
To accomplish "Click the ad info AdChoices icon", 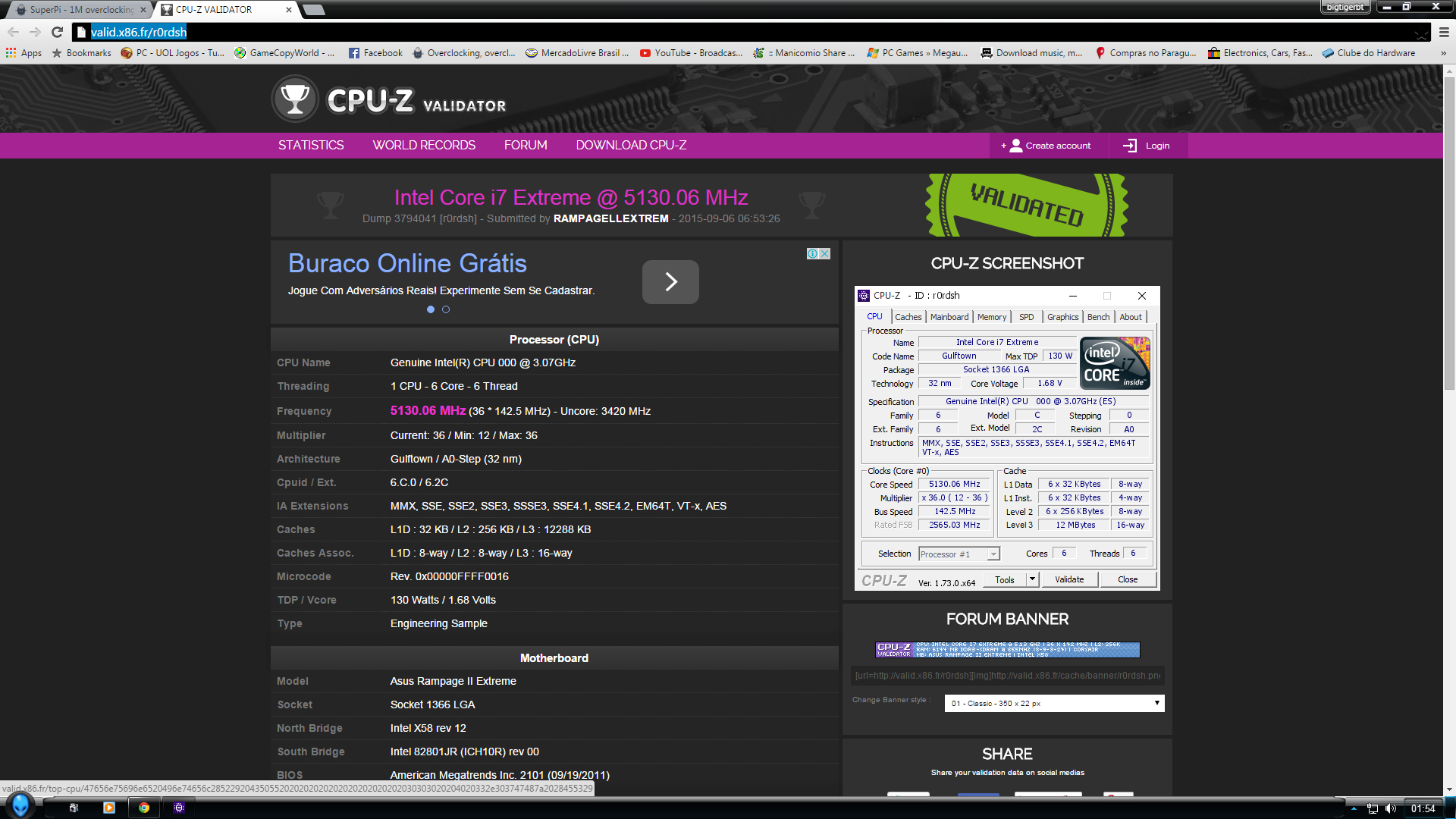I will point(812,253).
